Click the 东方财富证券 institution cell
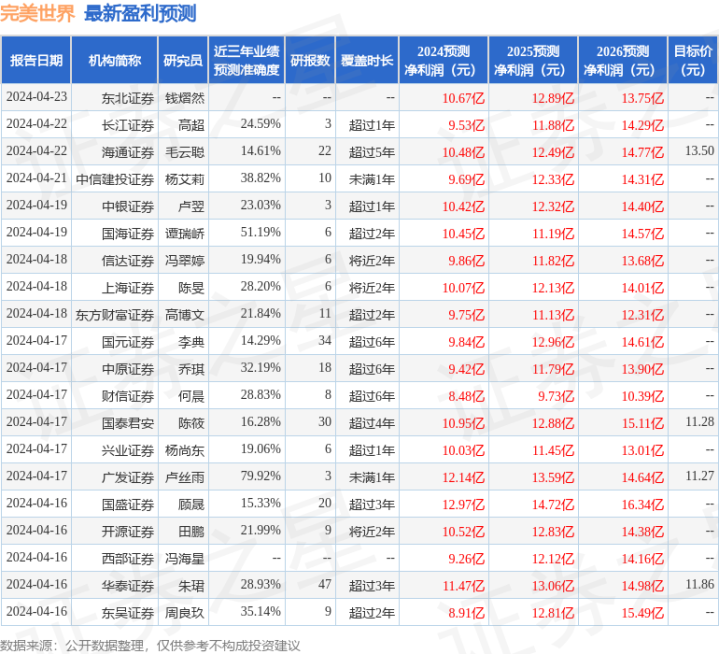The width and height of the screenshot is (719, 654). click(x=115, y=315)
